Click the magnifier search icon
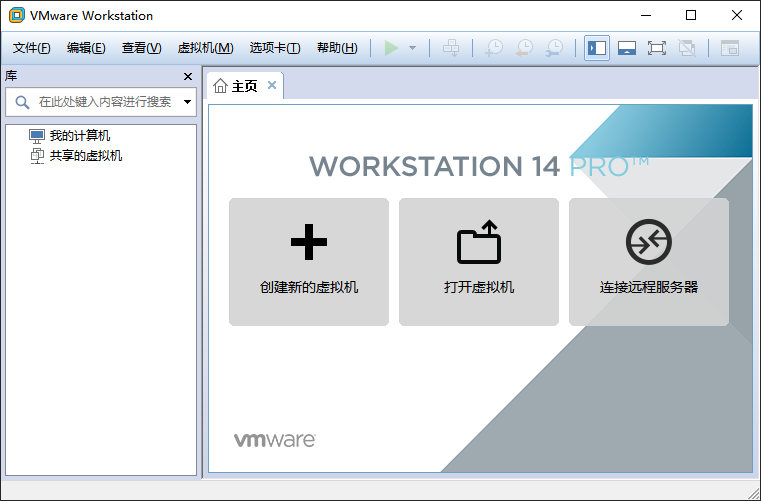The height and width of the screenshot is (501, 761). pyautogui.click(x=22, y=102)
